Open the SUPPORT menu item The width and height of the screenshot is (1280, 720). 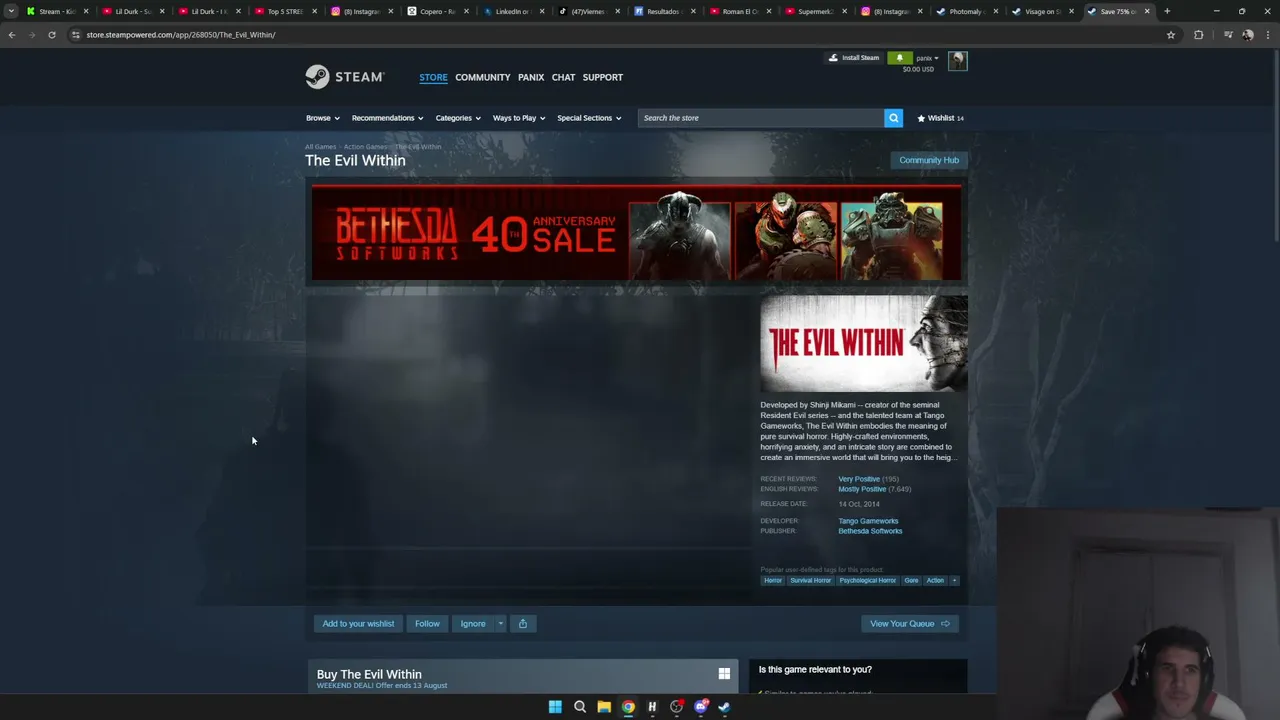coord(603,77)
